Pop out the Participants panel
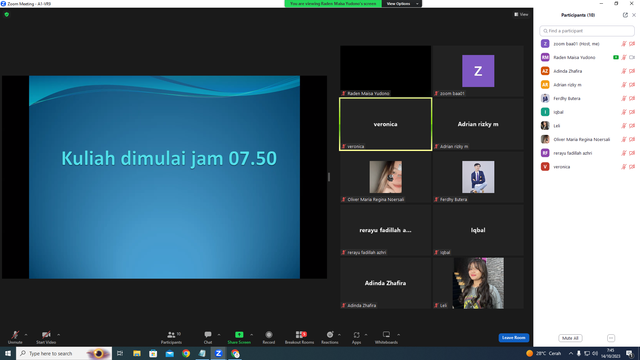The image size is (640, 360). [x=625, y=15]
